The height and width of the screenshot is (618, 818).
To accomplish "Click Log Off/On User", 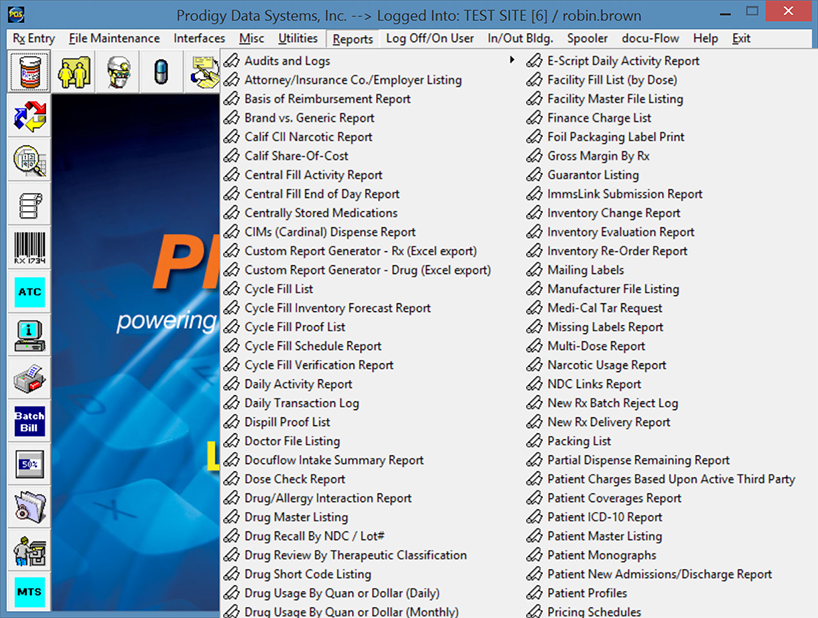I will [430, 39].
